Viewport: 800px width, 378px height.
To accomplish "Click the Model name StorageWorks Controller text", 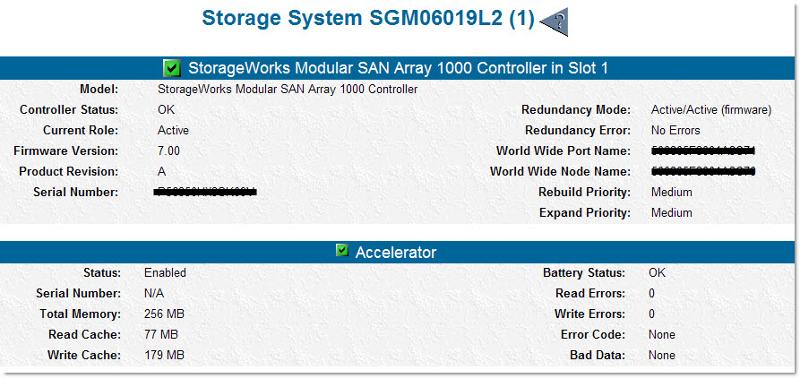I will [x=288, y=89].
